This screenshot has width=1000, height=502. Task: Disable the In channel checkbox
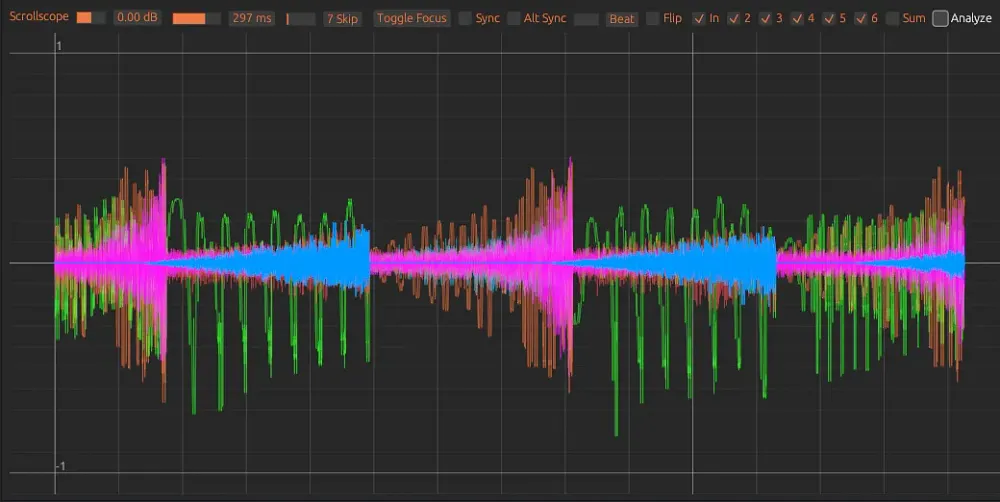(699, 19)
